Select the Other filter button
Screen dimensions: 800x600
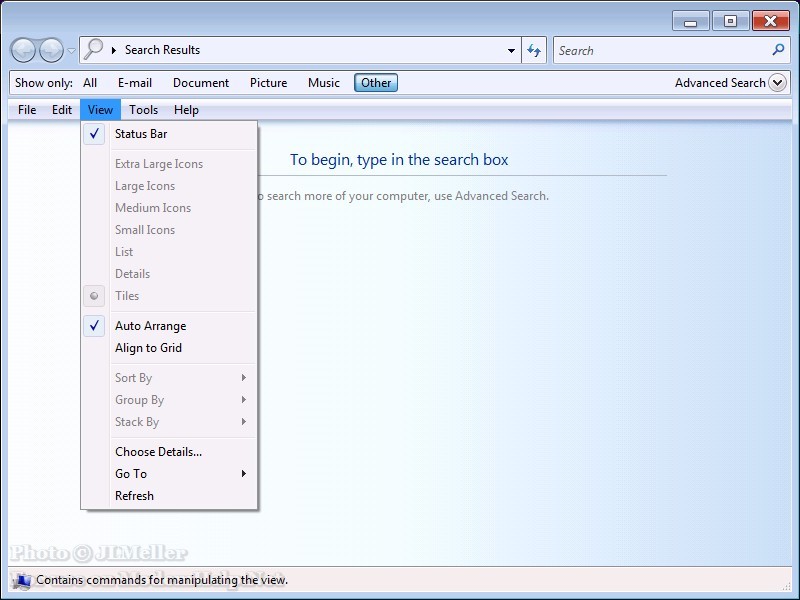(x=376, y=83)
